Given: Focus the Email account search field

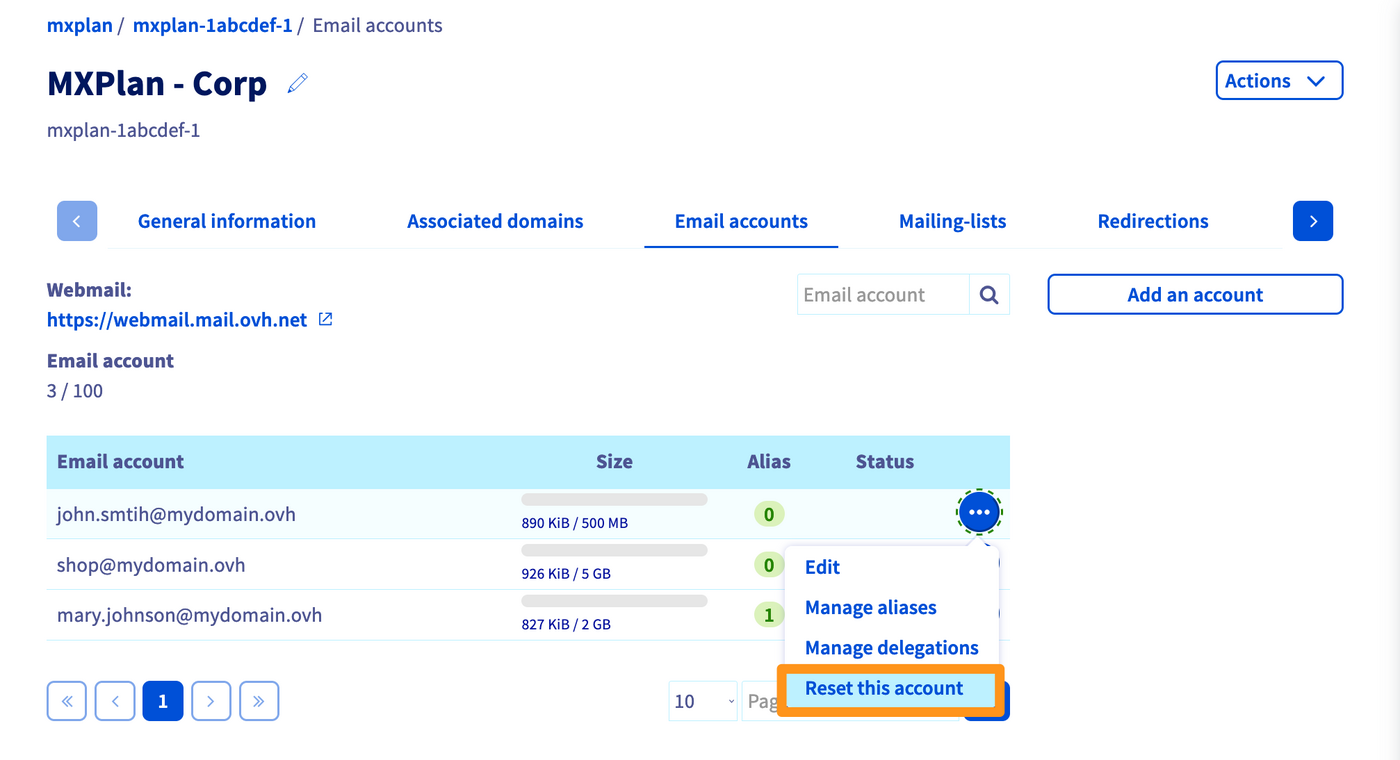Looking at the screenshot, I should (x=883, y=295).
